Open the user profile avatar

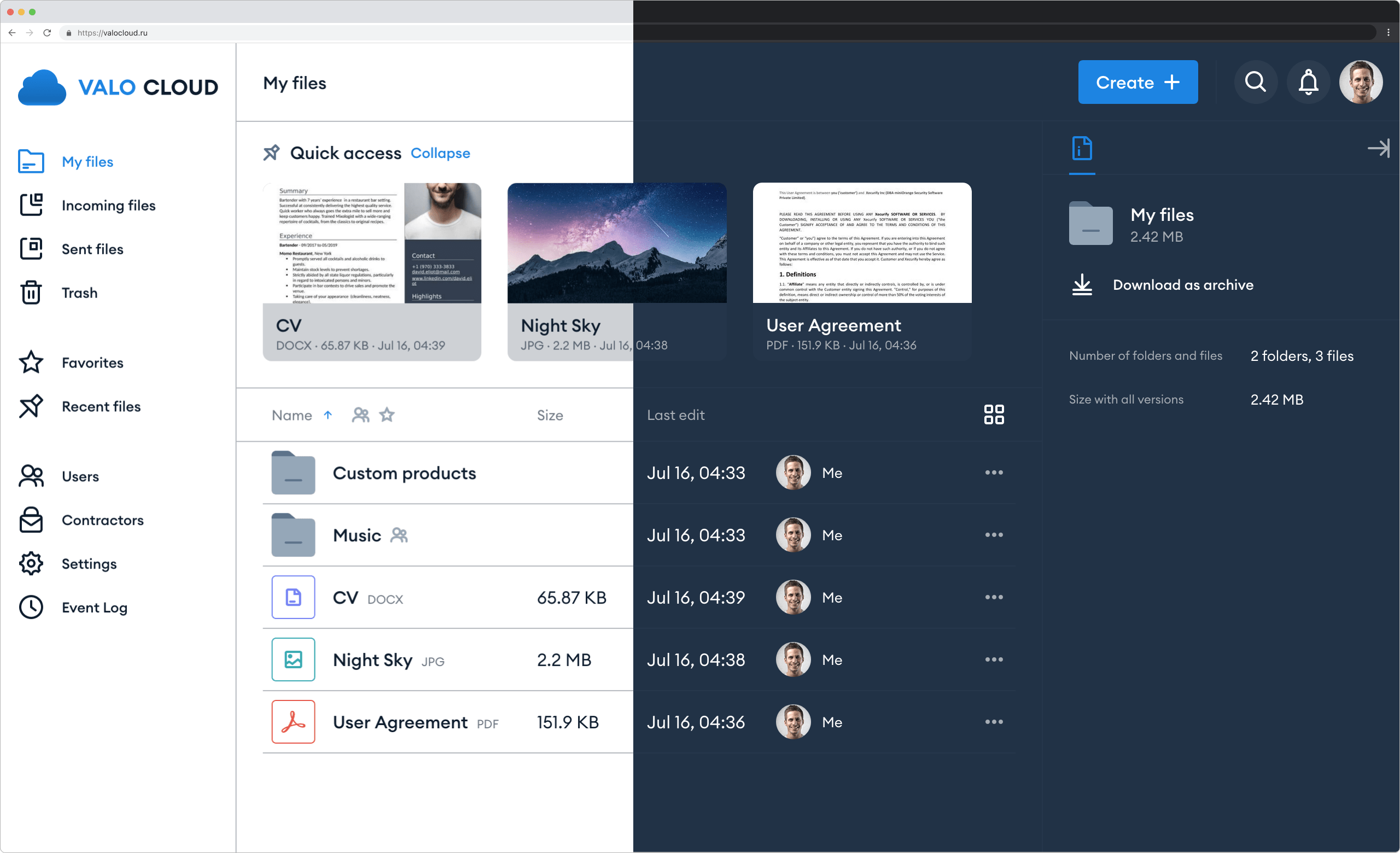pyautogui.click(x=1360, y=83)
